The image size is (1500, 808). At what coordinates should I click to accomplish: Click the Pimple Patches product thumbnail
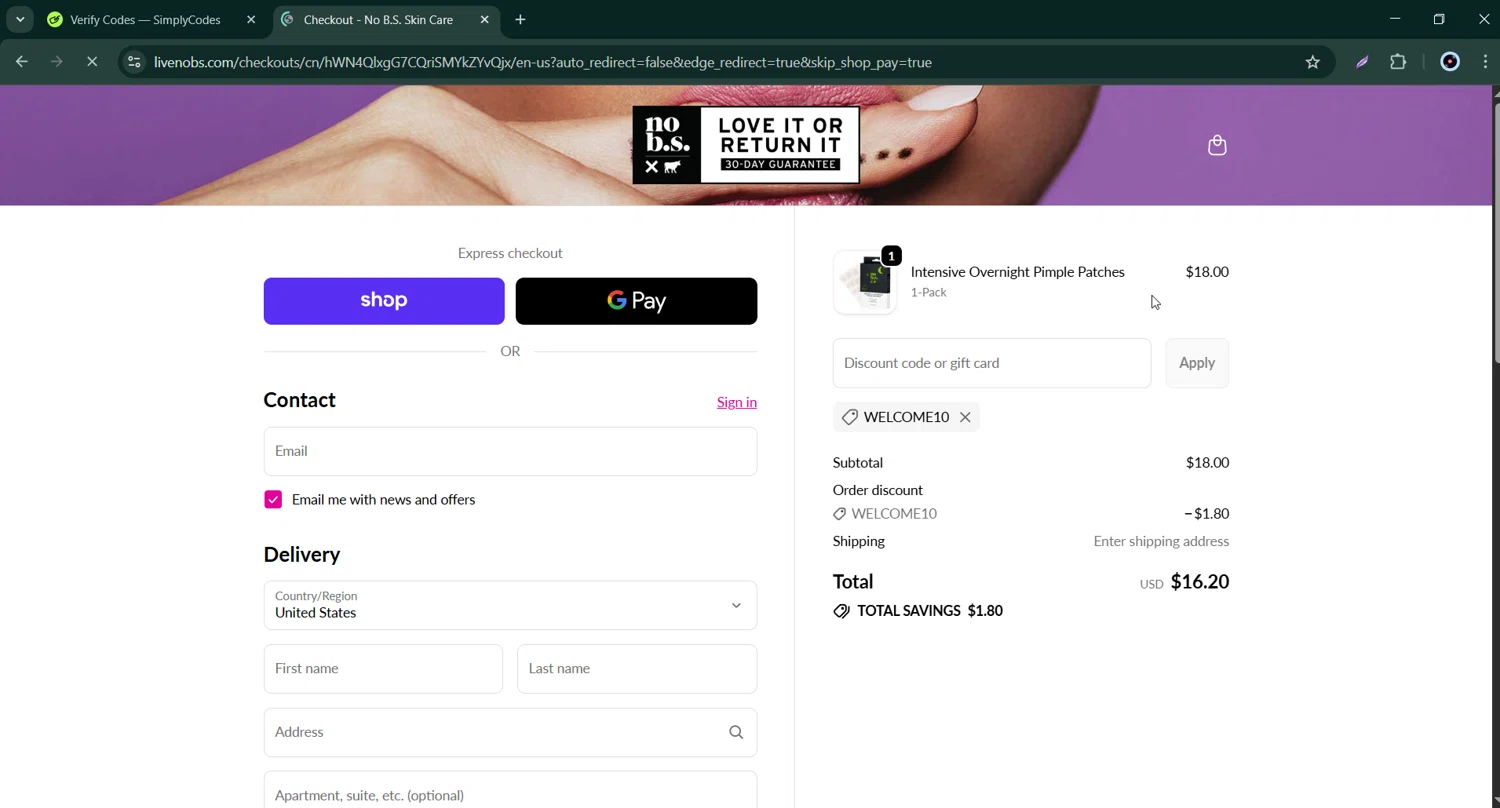coord(865,282)
